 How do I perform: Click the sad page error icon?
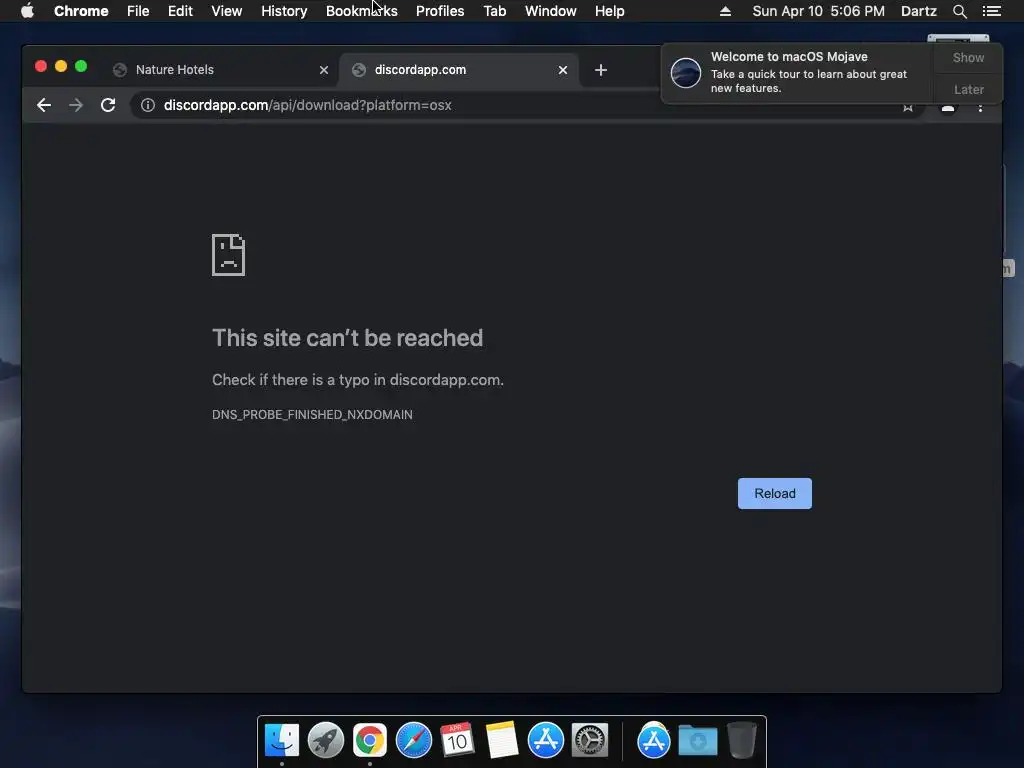(229, 255)
